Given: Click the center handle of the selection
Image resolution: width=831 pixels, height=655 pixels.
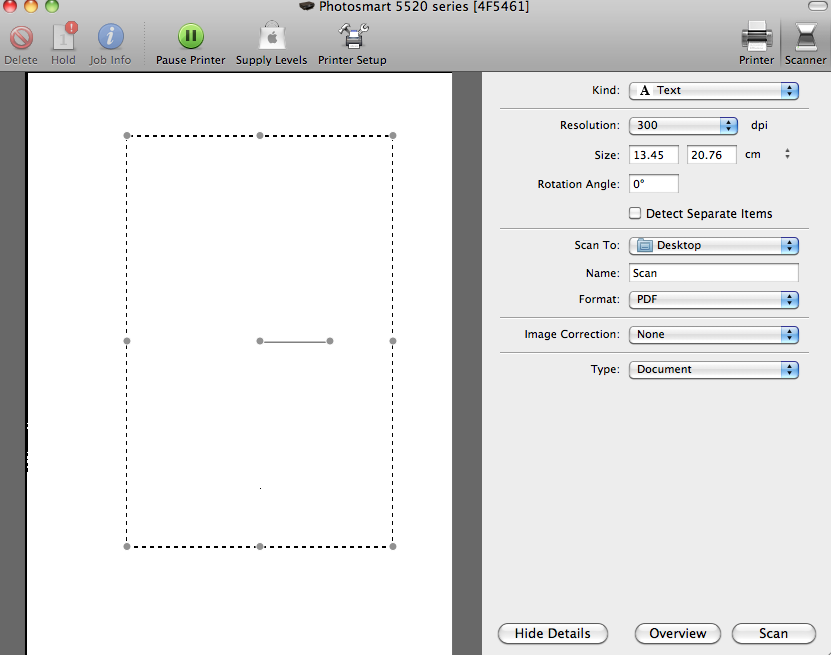Looking at the screenshot, I should [260, 341].
